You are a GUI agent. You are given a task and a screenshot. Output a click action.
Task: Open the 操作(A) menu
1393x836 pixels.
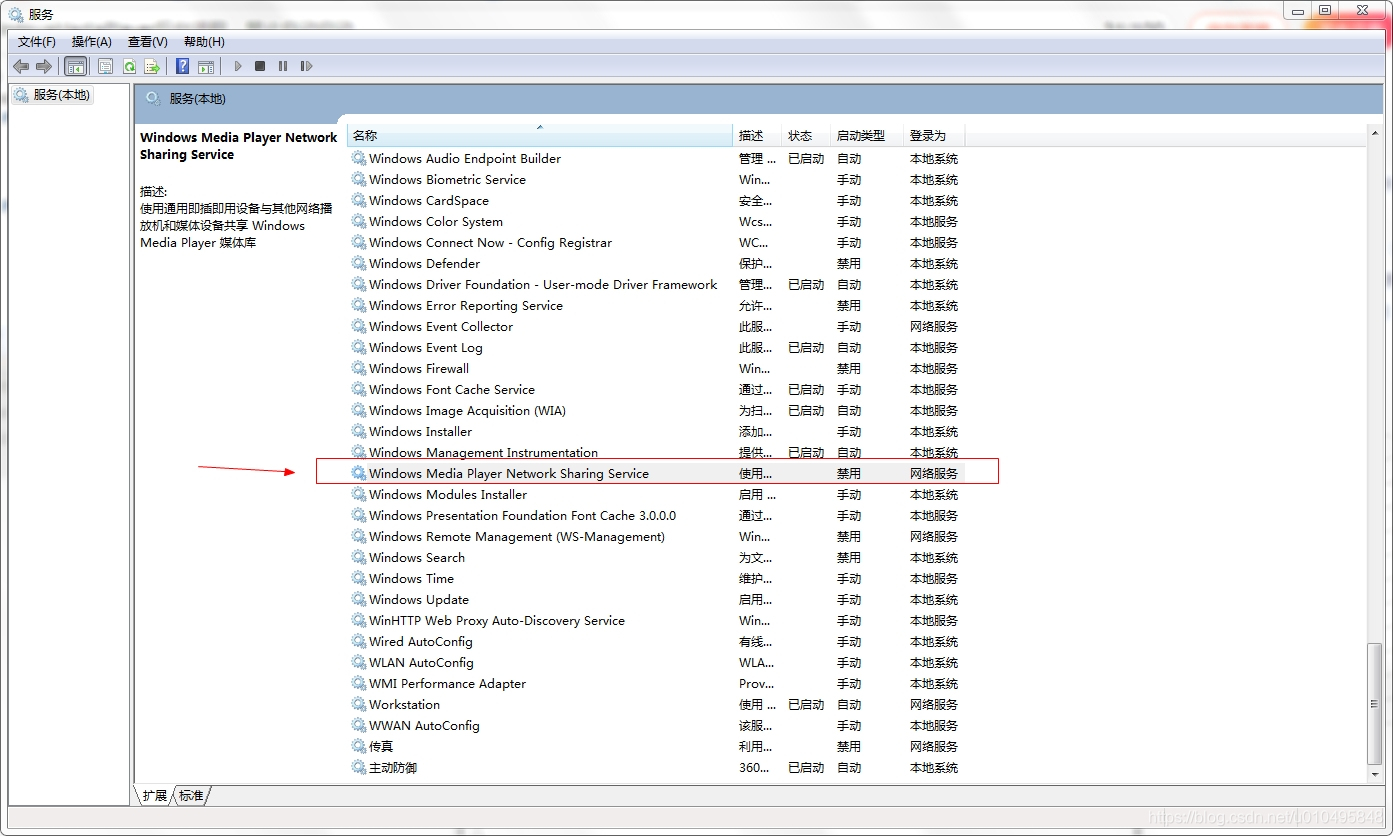tap(92, 41)
